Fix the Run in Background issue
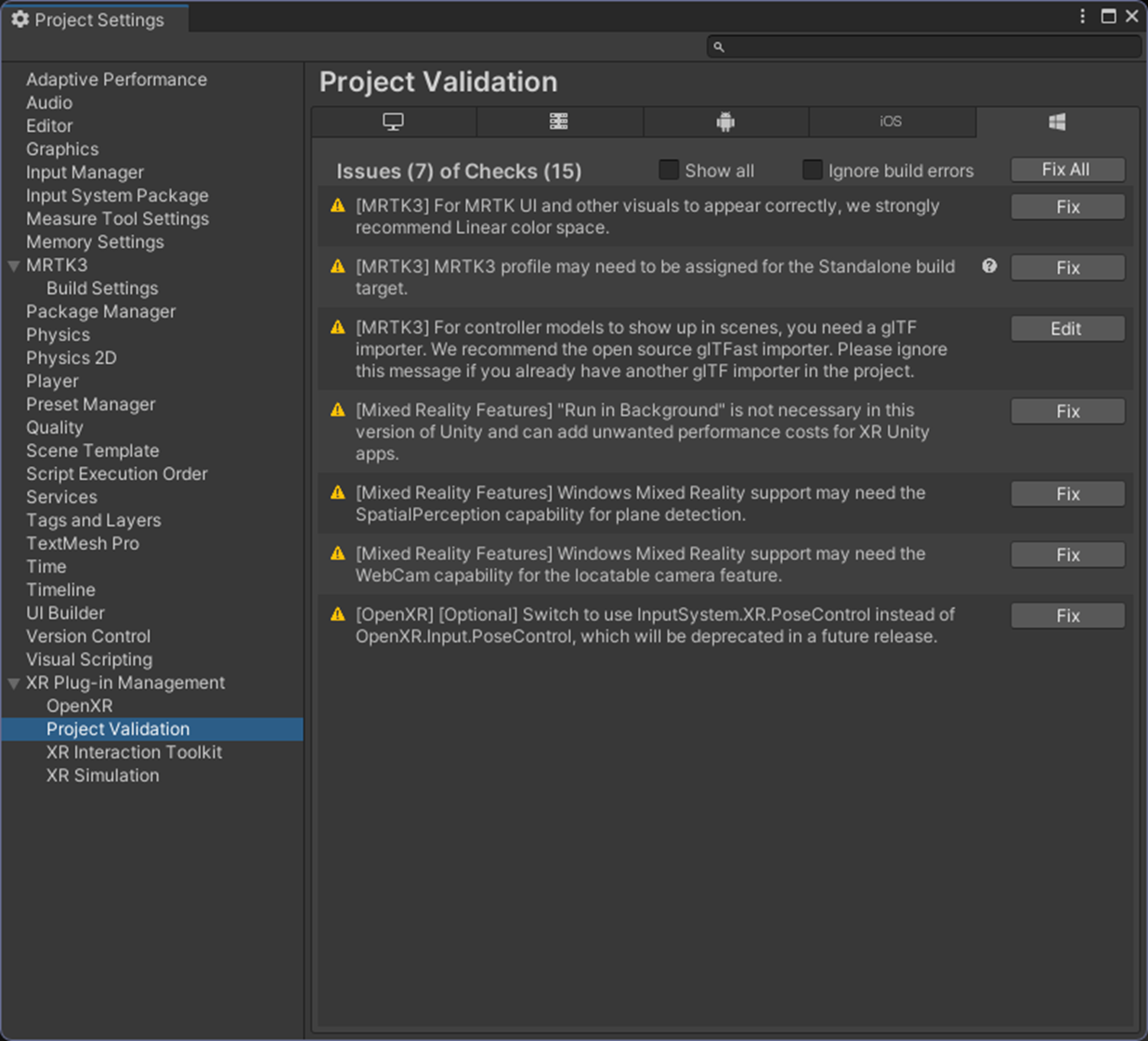This screenshot has width=1148, height=1041. pyautogui.click(x=1067, y=411)
